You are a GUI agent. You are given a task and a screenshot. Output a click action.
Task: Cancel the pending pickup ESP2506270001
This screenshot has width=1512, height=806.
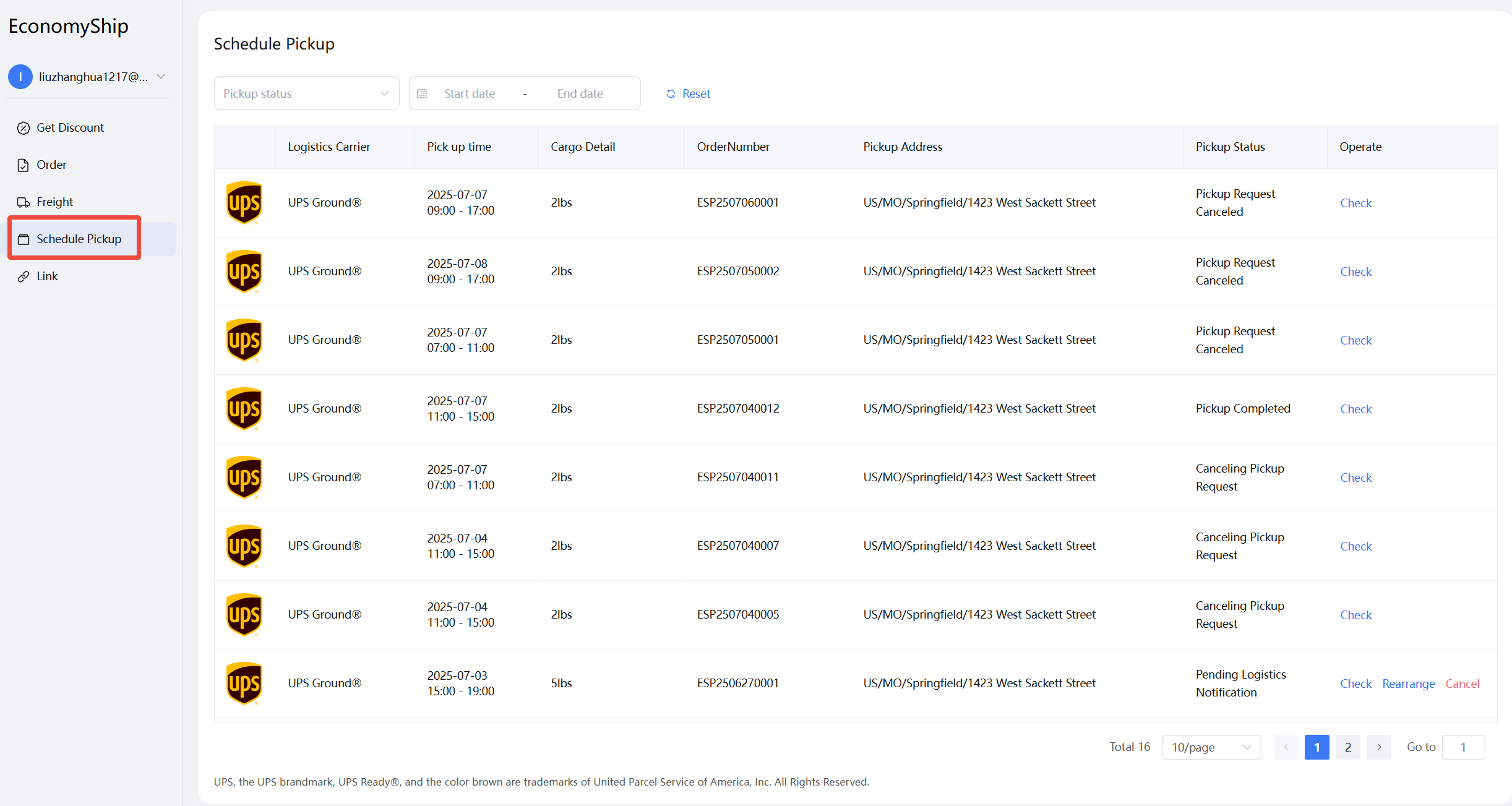coord(1462,684)
